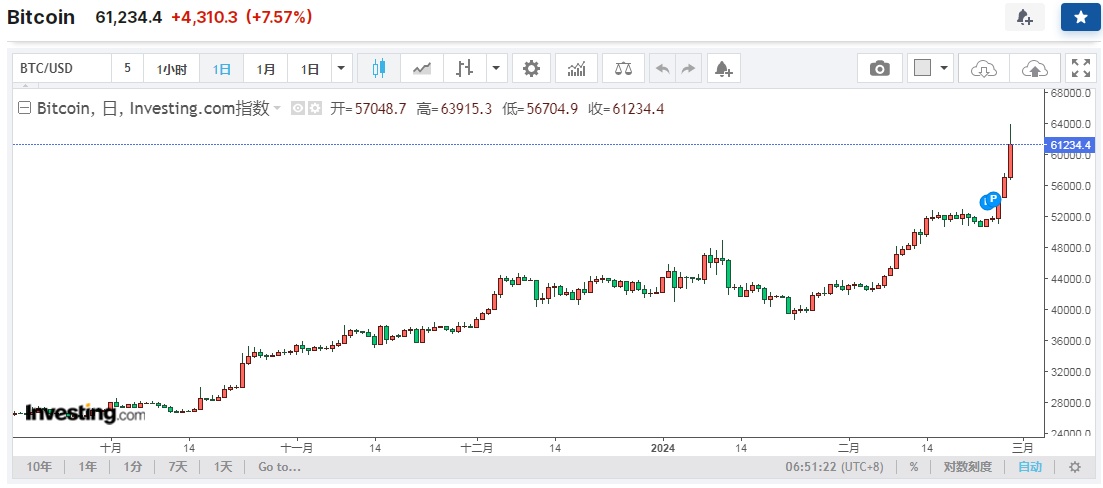Switch to the area chart style icon

[422, 68]
